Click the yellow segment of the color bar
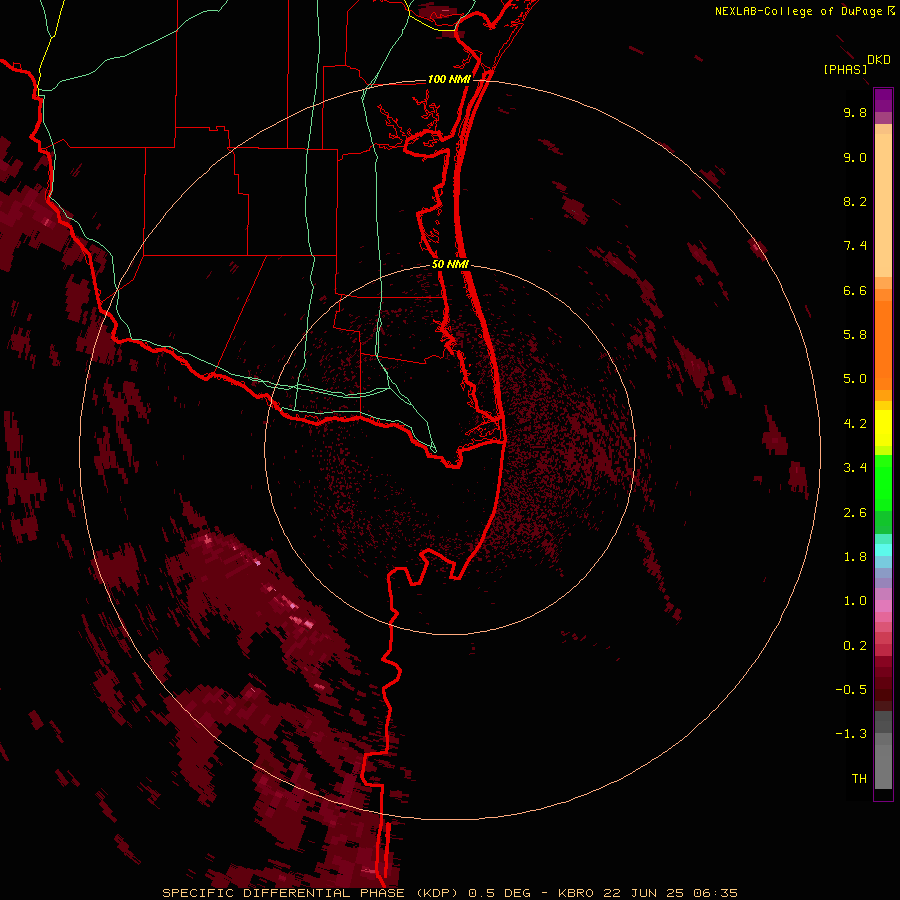 [883, 428]
